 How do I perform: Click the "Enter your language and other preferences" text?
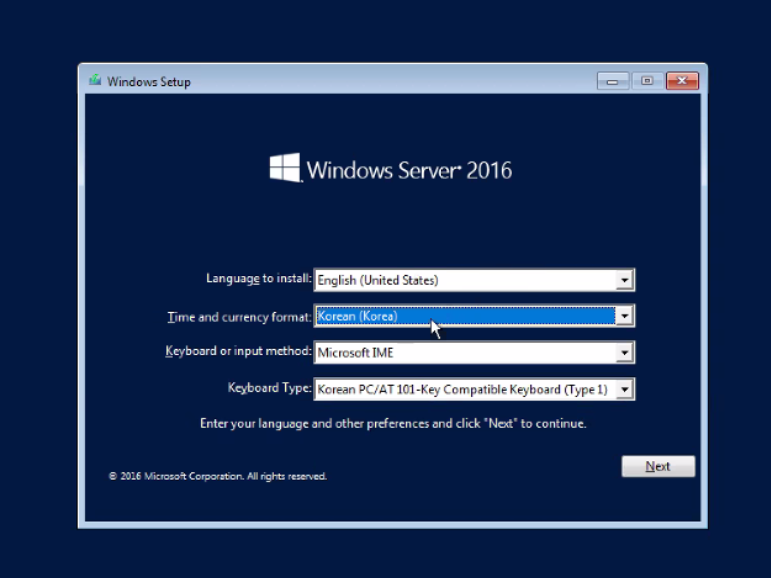[393, 424]
